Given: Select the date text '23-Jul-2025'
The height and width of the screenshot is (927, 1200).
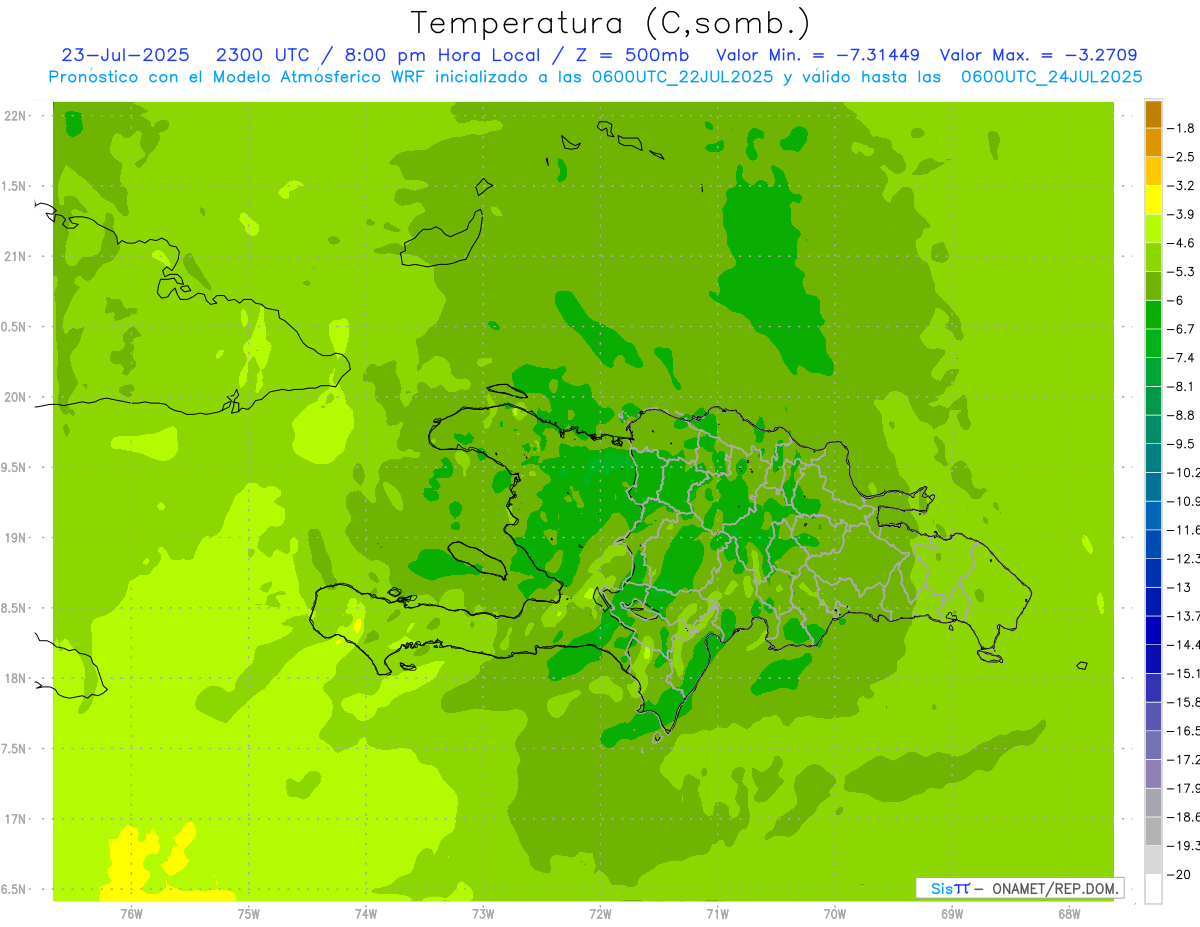Looking at the screenshot, I should click(125, 55).
